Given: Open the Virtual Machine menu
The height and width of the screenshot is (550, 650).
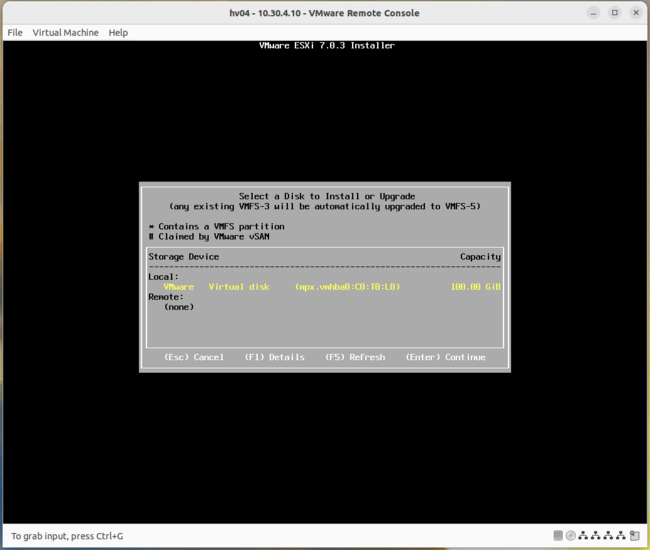Looking at the screenshot, I should tap(65, 32).
